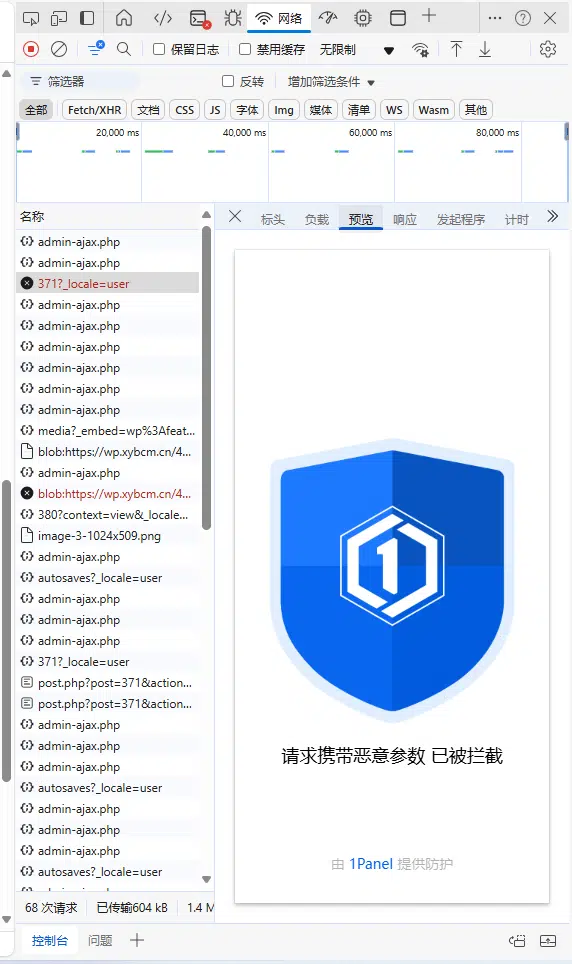Expand 增加筛选条件 dropdown
The height and width of the screenshot is (964, 572).
coord(331,82)
